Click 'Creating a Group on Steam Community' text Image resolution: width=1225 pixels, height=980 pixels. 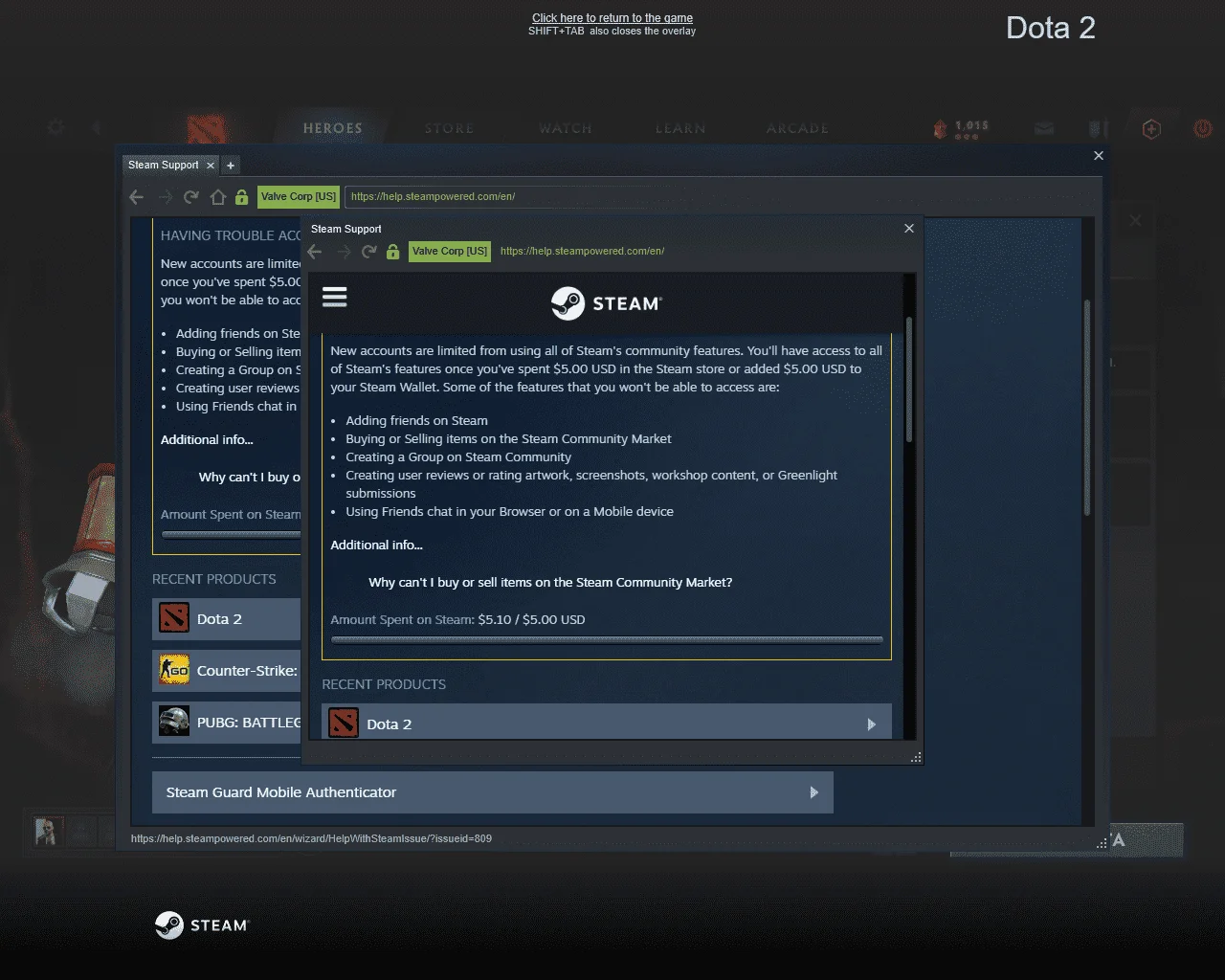[x=458, y=457]
